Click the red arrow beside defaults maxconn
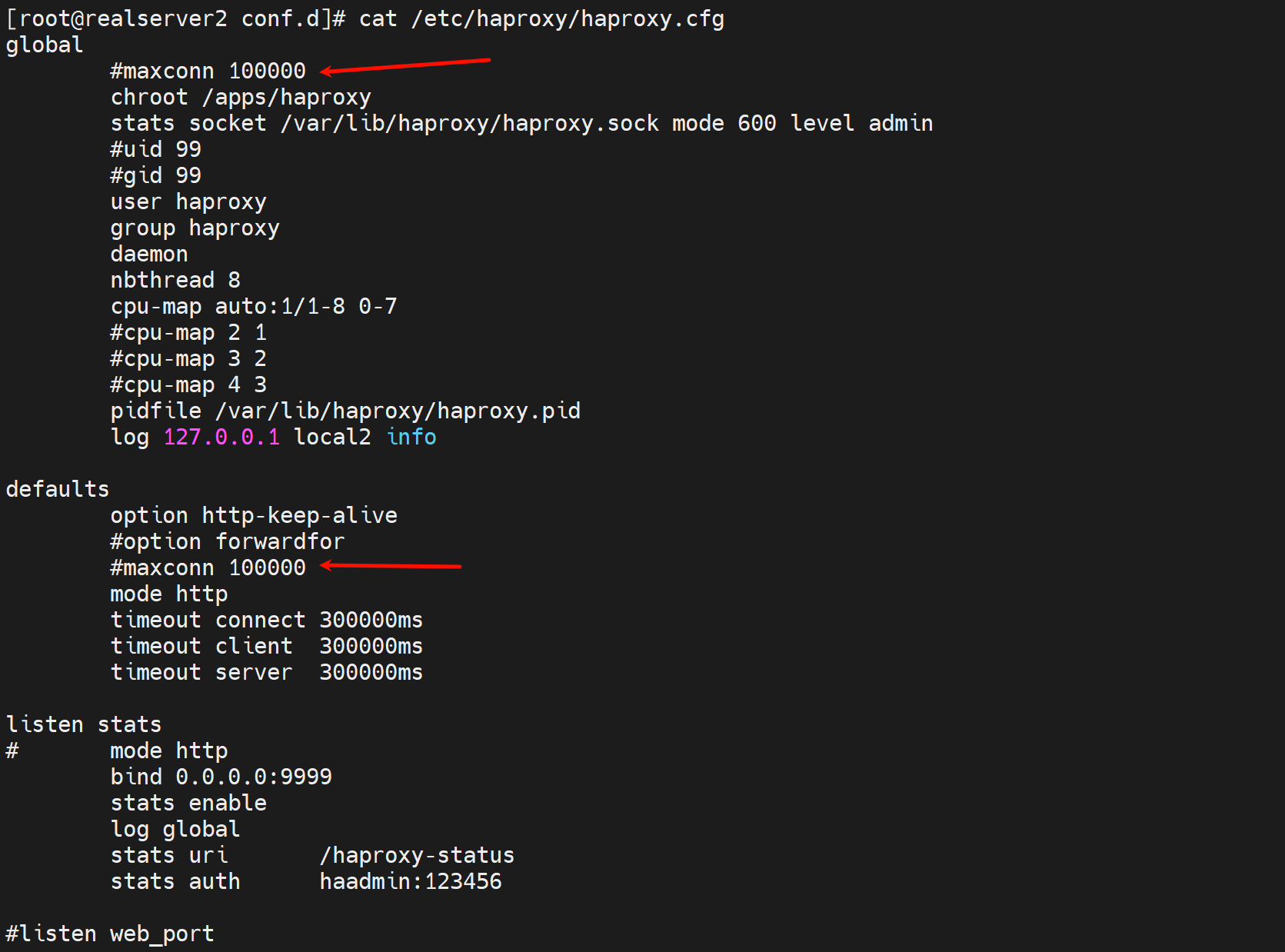 [x=391, y=566]
